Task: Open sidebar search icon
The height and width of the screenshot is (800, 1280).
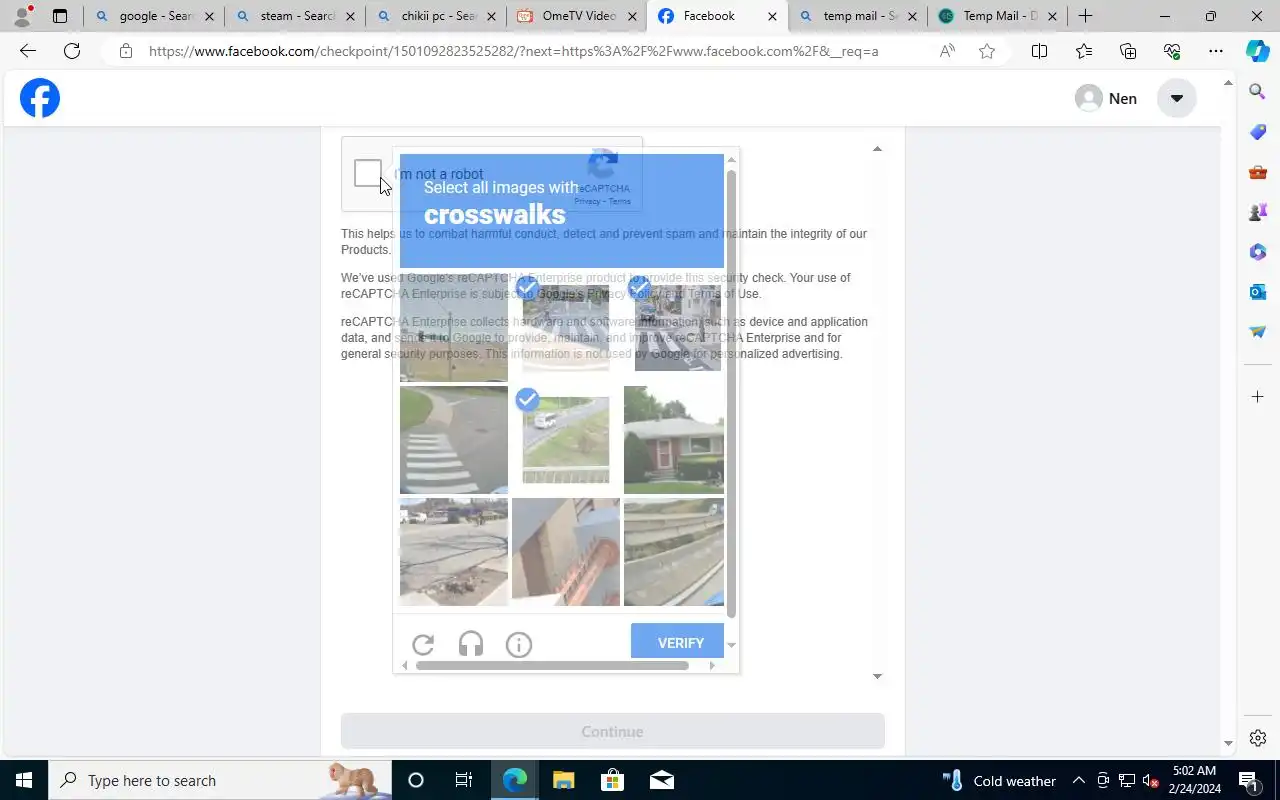Action: (x=1258, y=92)
